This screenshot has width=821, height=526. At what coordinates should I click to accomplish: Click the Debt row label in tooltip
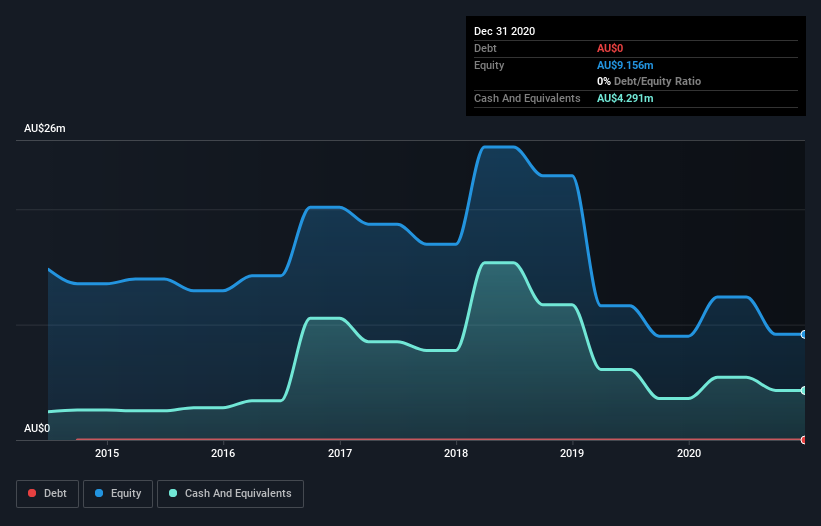coord(485,48)
